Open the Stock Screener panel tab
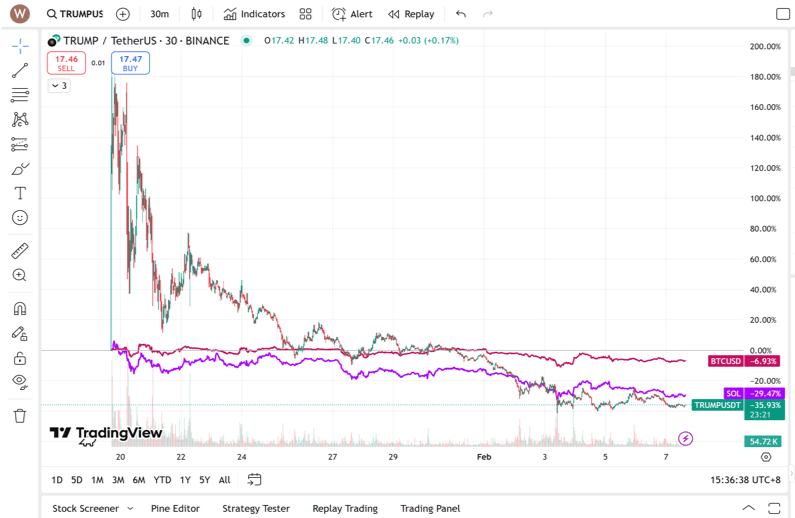 (85, 508)
